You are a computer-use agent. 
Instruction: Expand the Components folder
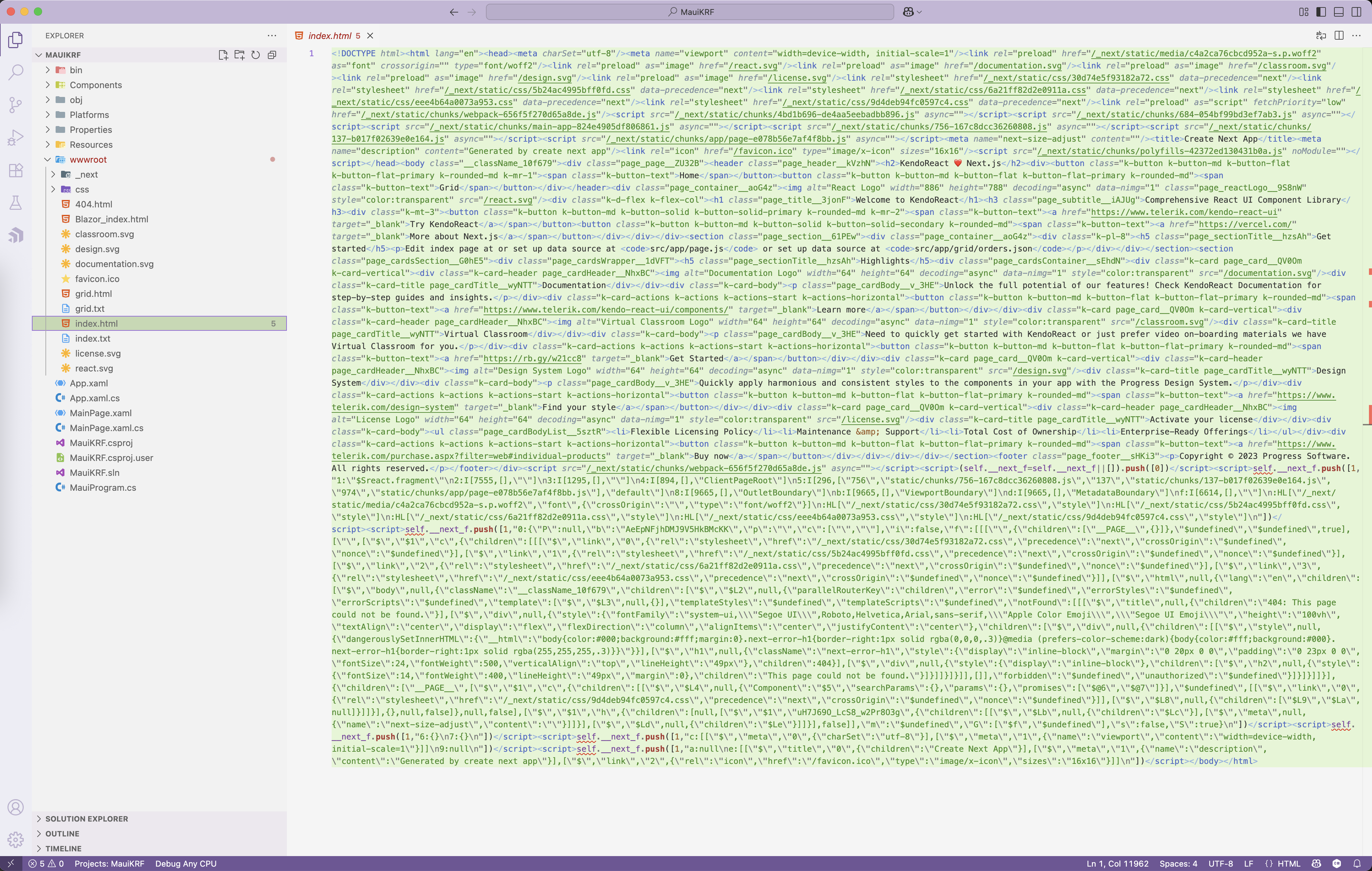[48, 85]
